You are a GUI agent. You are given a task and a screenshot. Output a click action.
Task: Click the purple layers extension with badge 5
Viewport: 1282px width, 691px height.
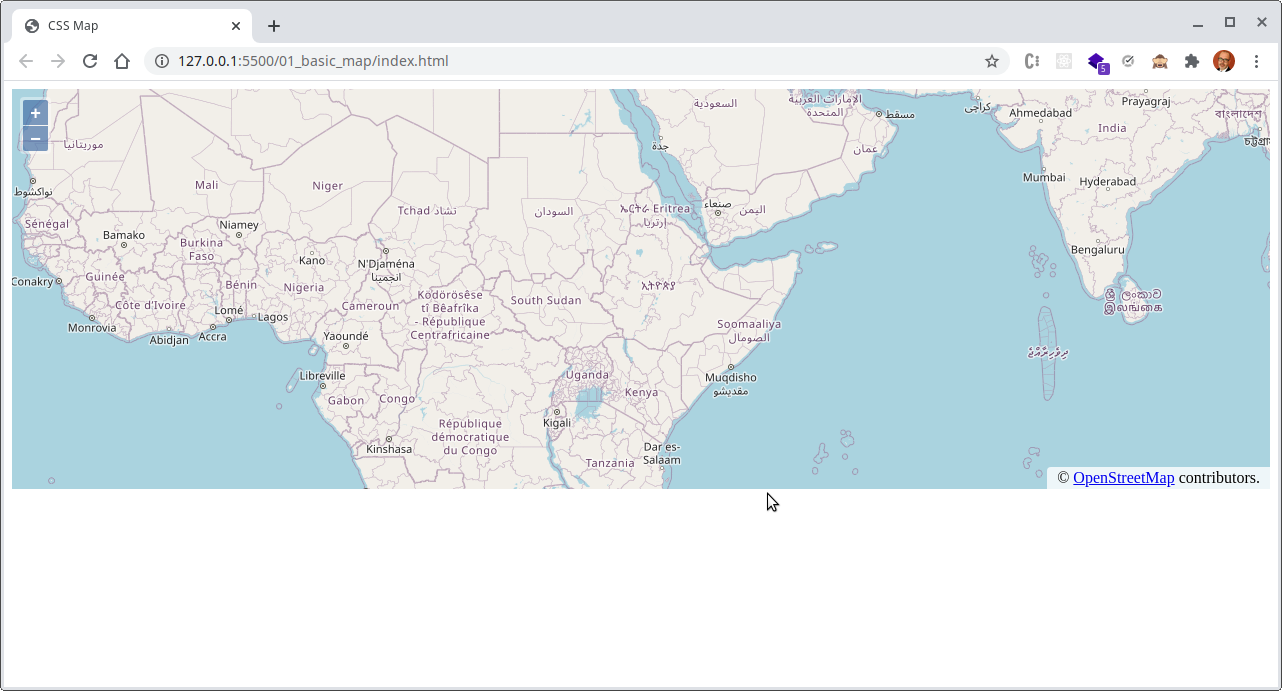(1096, 61)
